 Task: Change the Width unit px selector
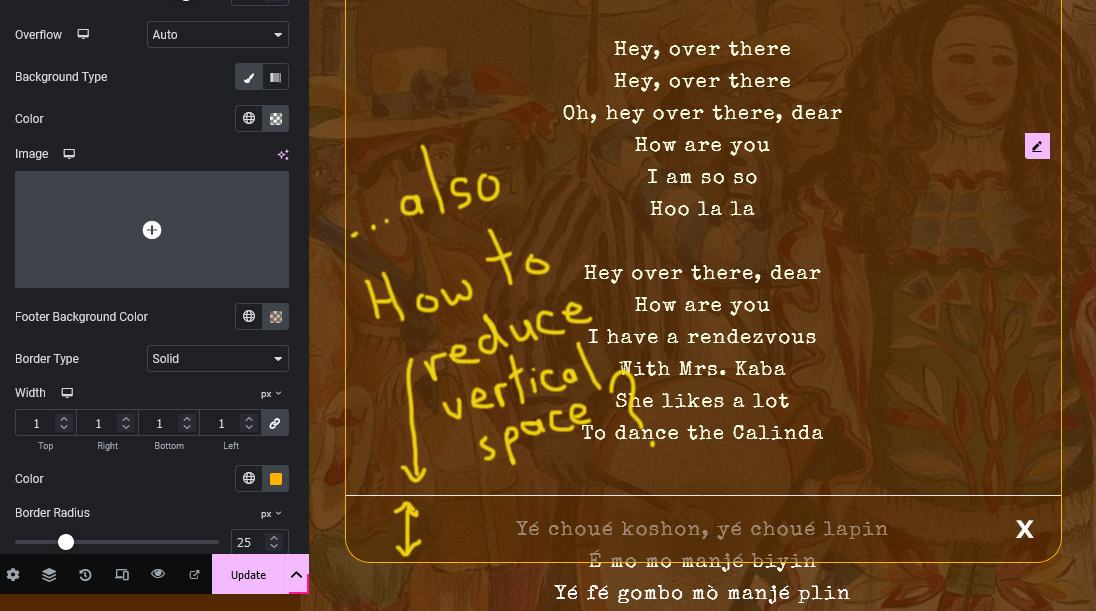click(x=271, y=394)
